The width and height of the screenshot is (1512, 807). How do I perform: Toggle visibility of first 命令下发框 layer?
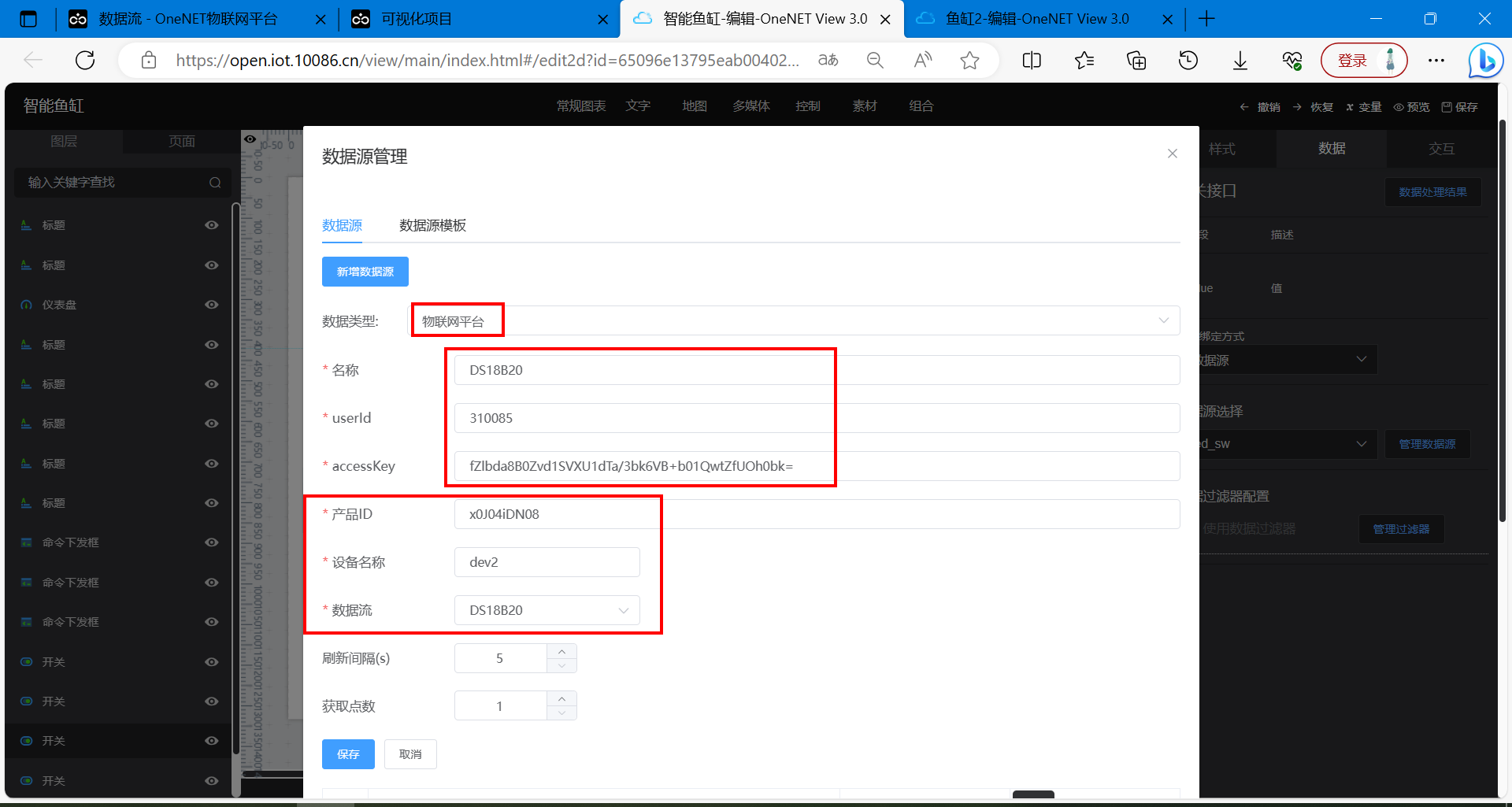[x=212, y=542]
